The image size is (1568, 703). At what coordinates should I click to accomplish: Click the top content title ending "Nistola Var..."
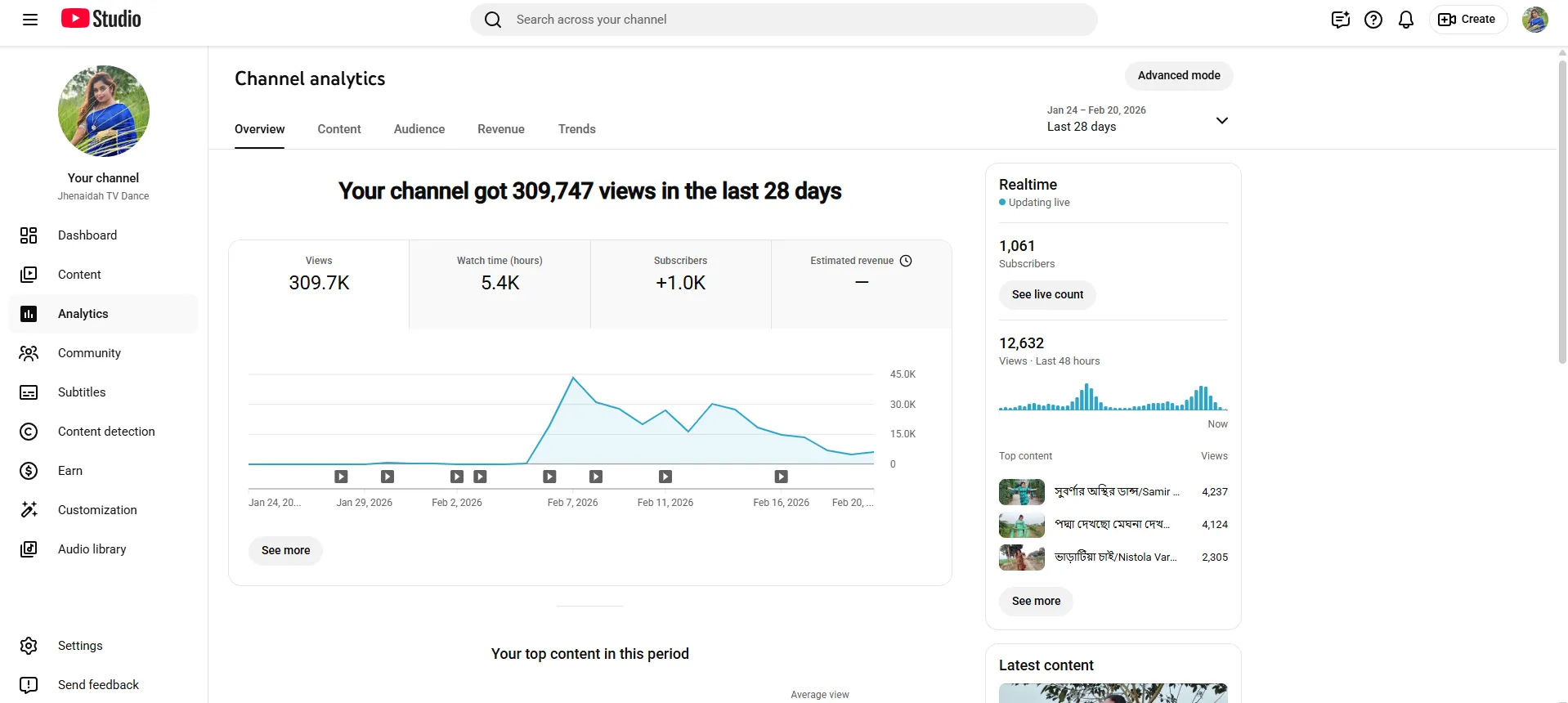point(1116,557)
